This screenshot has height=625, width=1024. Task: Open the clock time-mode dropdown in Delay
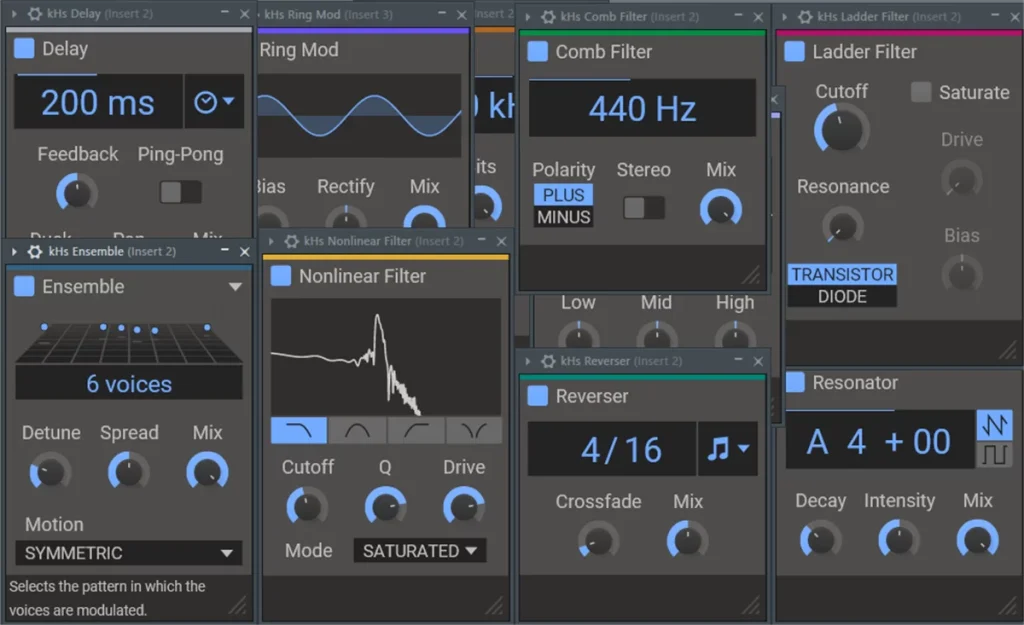click(x=214, y=102)
